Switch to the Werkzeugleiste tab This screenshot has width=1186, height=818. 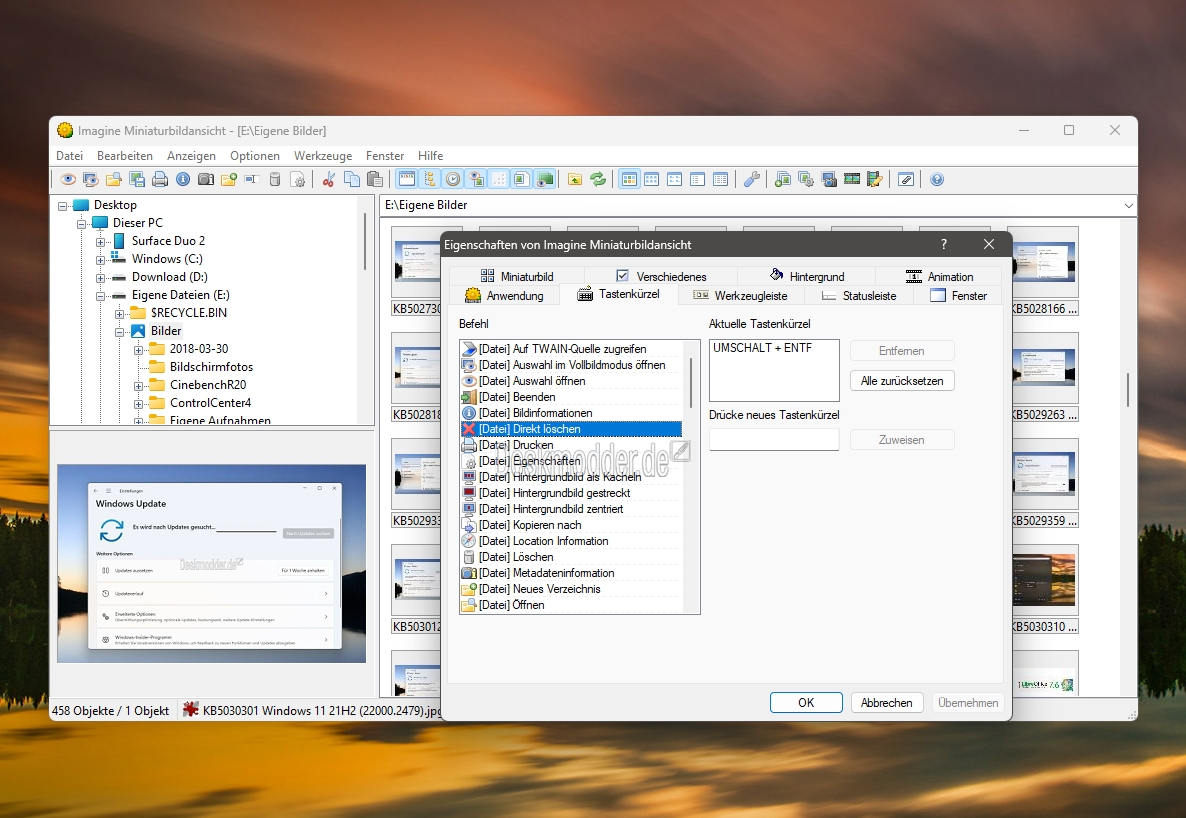740,296
